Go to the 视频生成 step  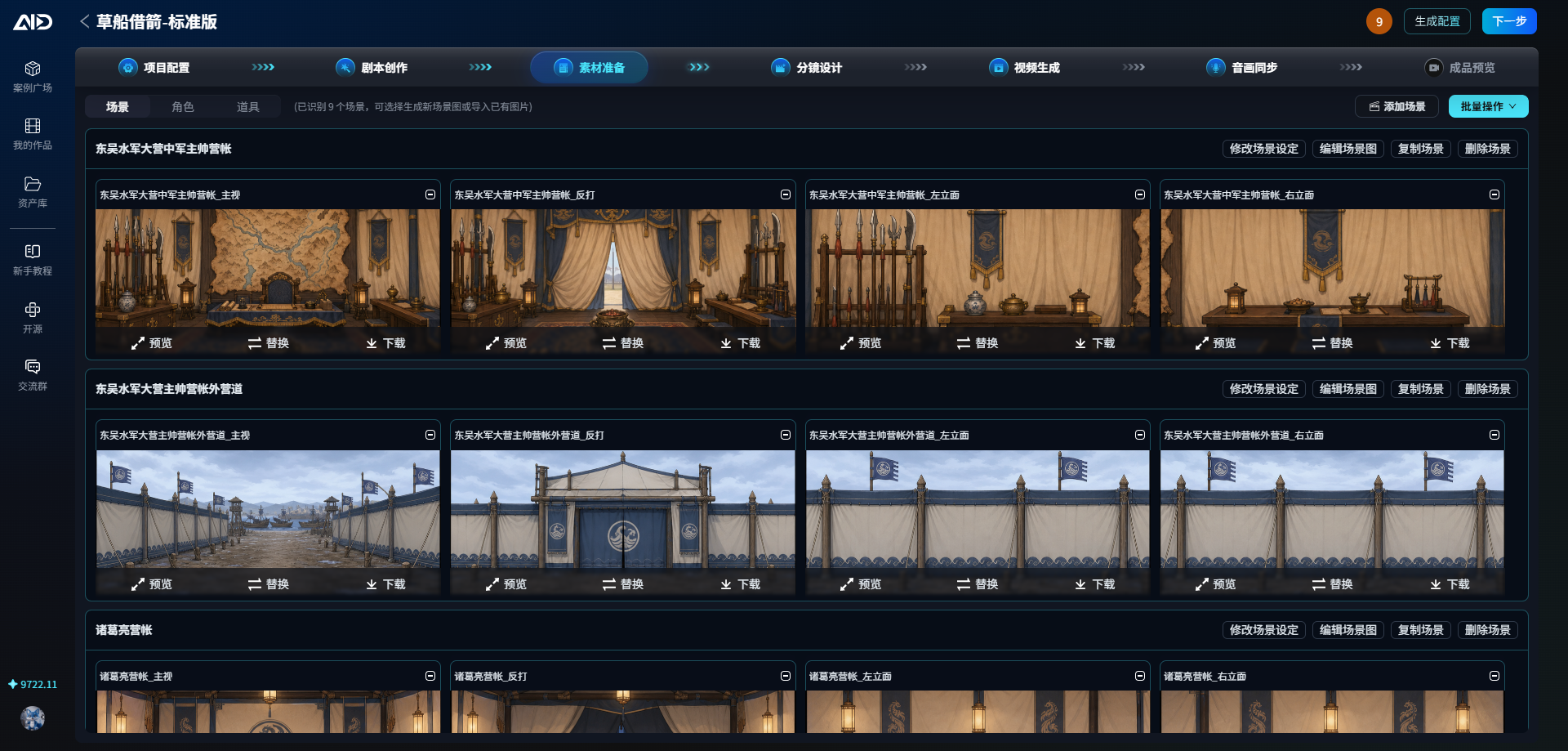(1024, 67)
